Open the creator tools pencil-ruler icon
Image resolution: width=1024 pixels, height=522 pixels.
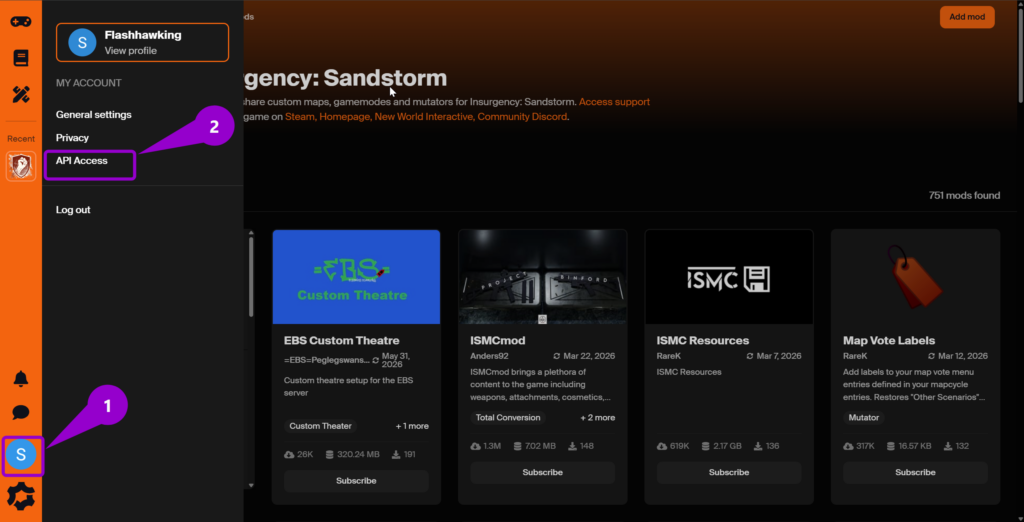(21, 95)
